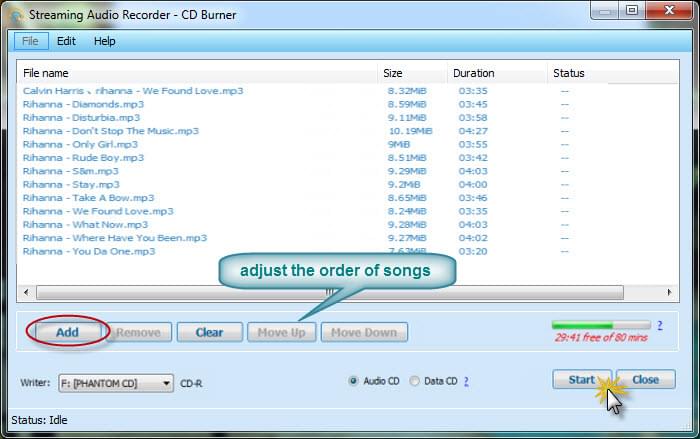This screenshot has height=439, width=700.
Task: Click help link next to Data CD
Action: (x=466, y=381)
